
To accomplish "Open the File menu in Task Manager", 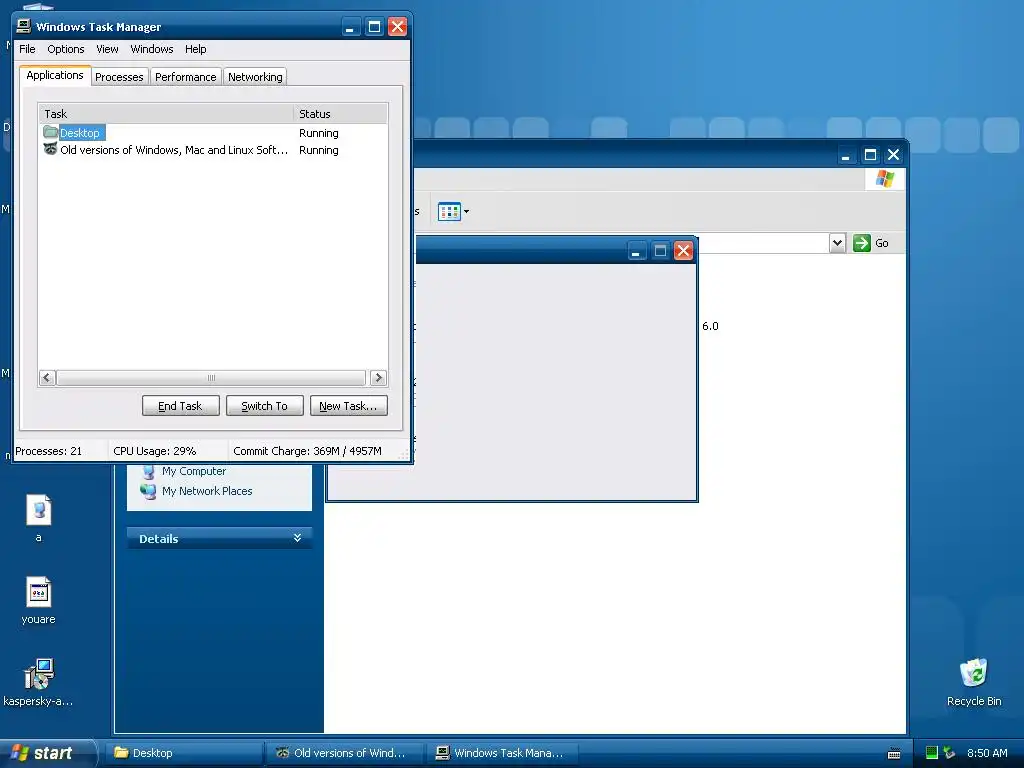I will 27,49.
